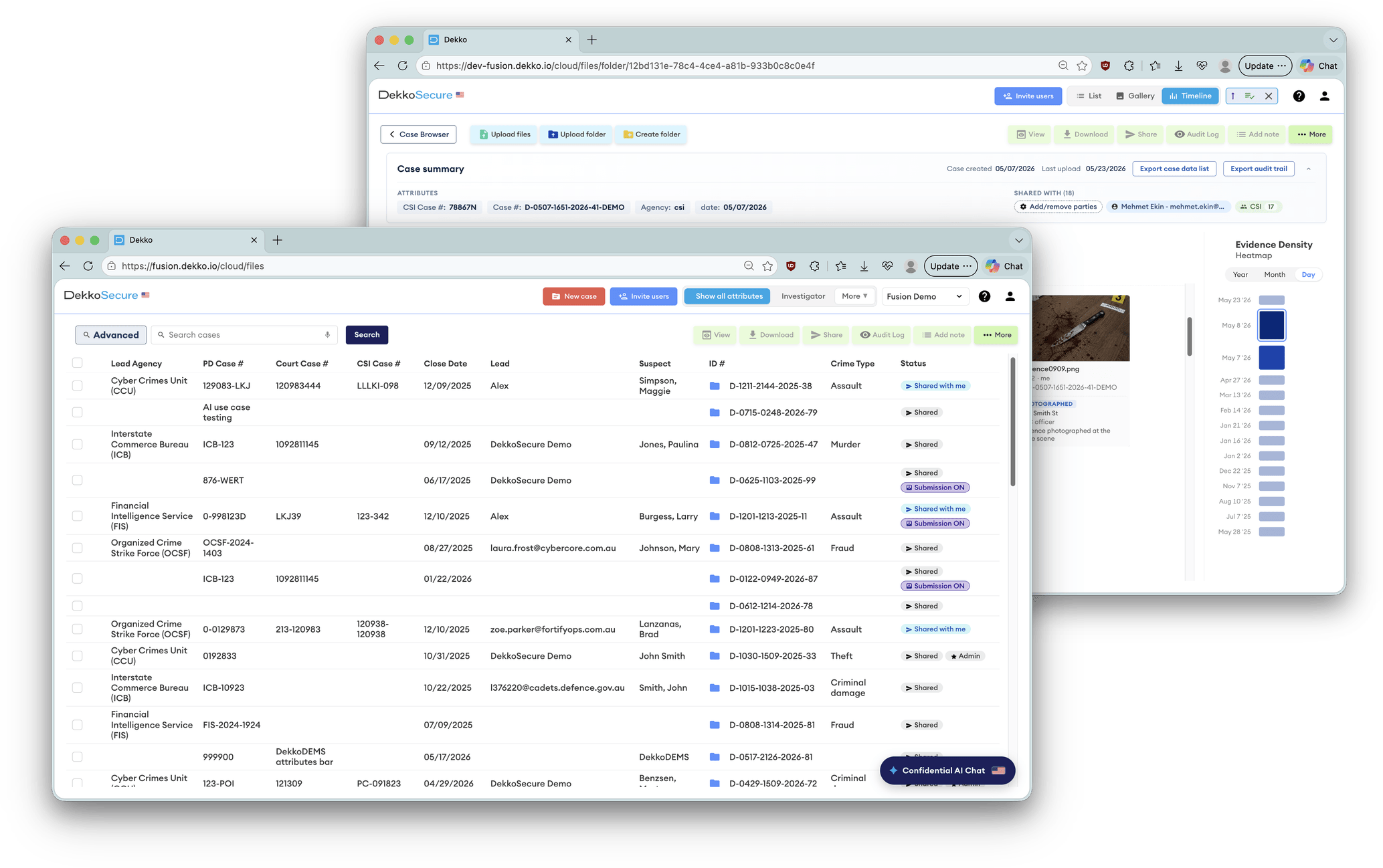Click bookmark star in back window address bar

(1082, 66)
